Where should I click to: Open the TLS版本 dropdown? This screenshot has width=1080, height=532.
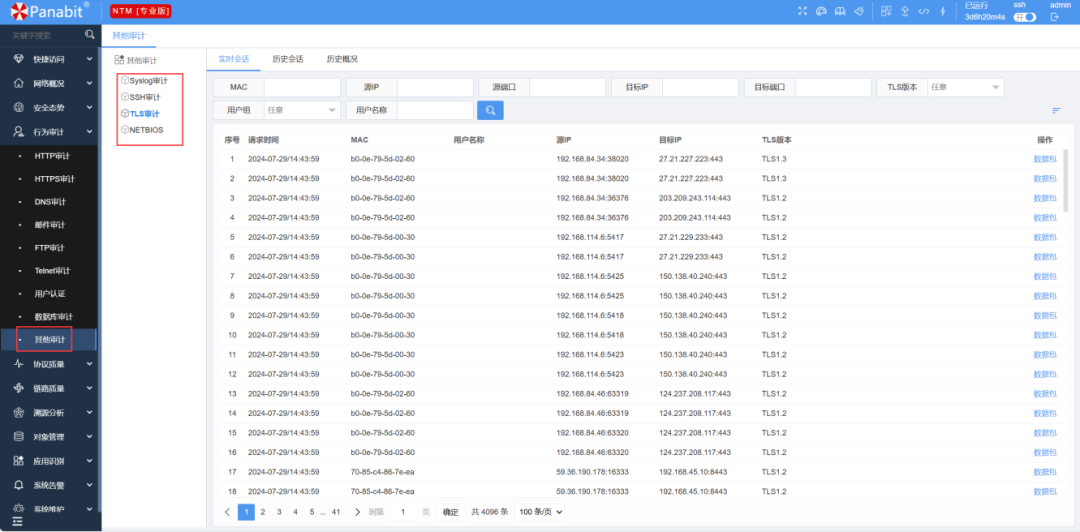(x=964, y=88)
